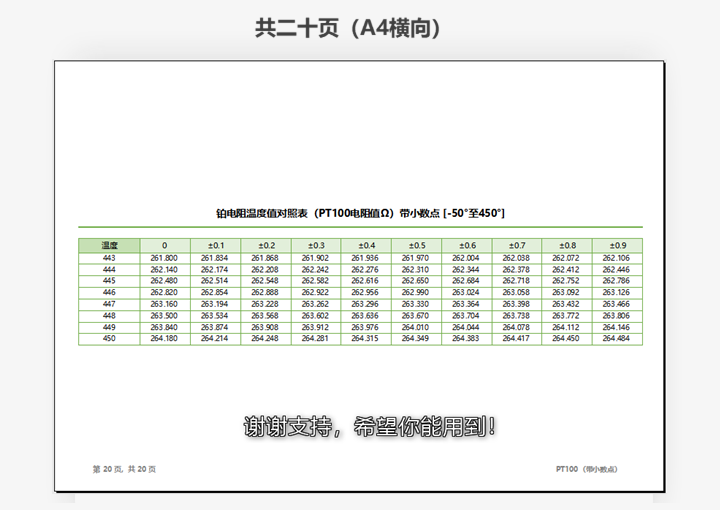
Task: Select the 0 column header cell
Action: click(x=164, y=245)
